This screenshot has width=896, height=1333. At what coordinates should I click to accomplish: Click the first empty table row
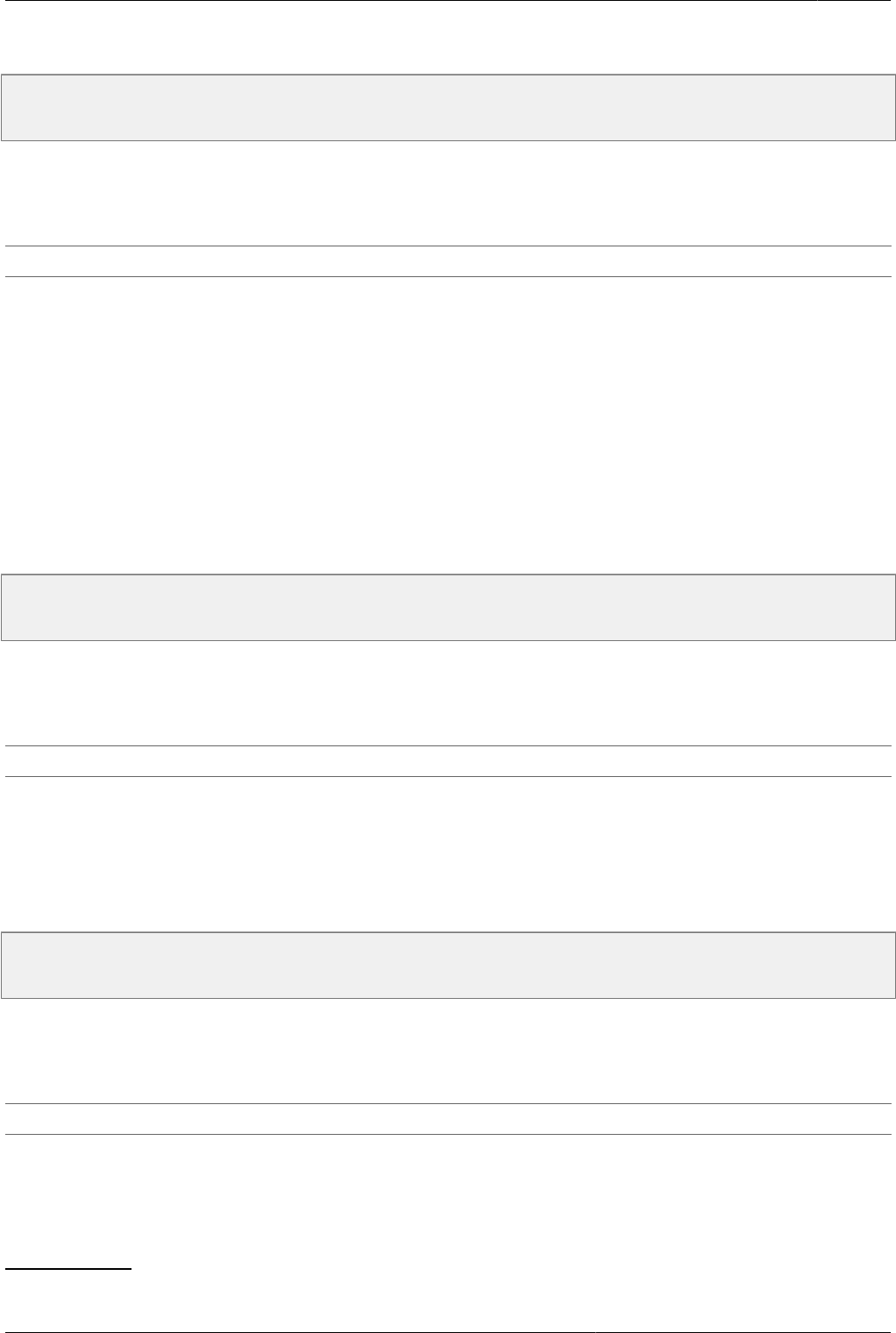[x=448, y=261]
